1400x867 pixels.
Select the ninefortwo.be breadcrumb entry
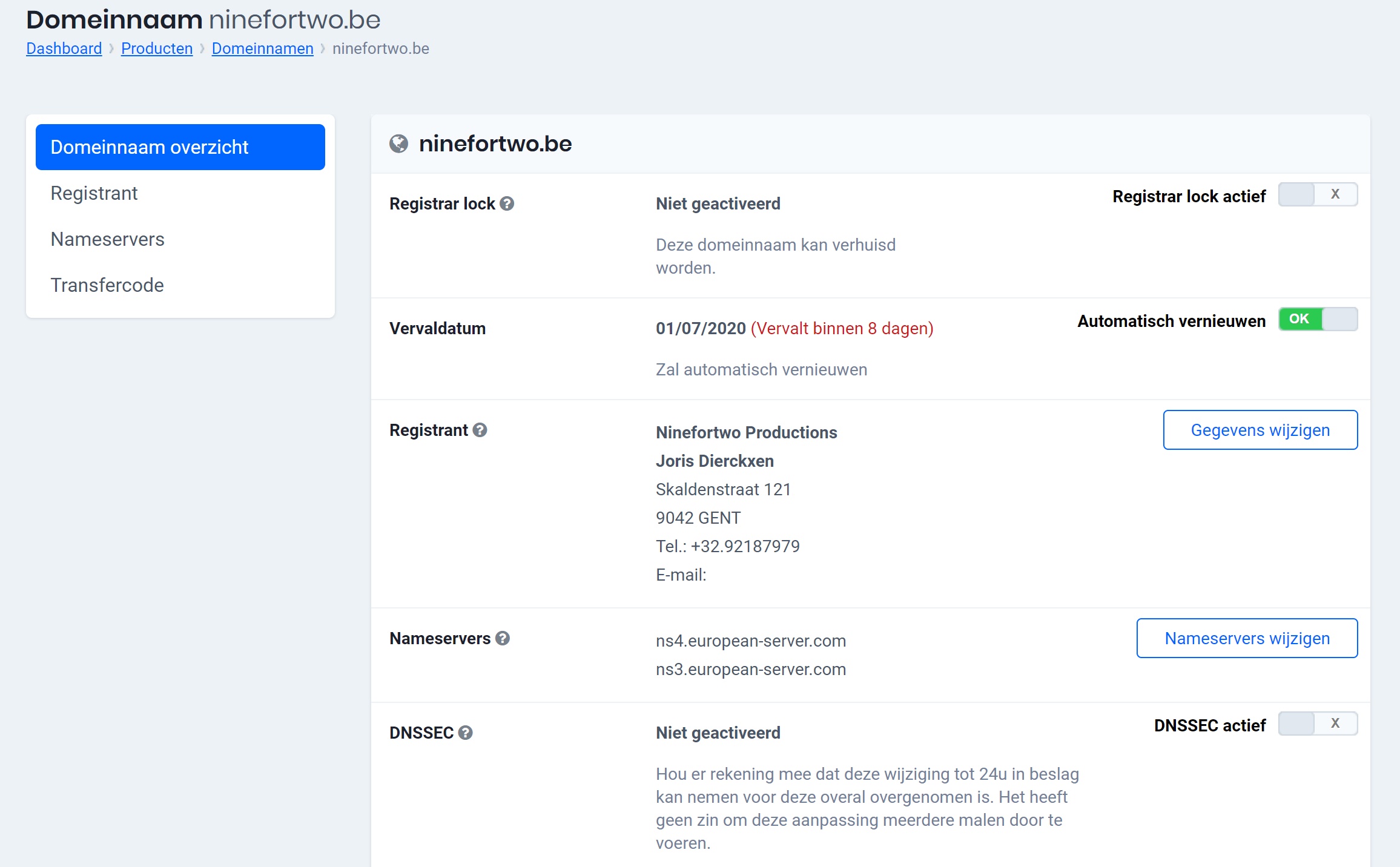tap(380, 48)
